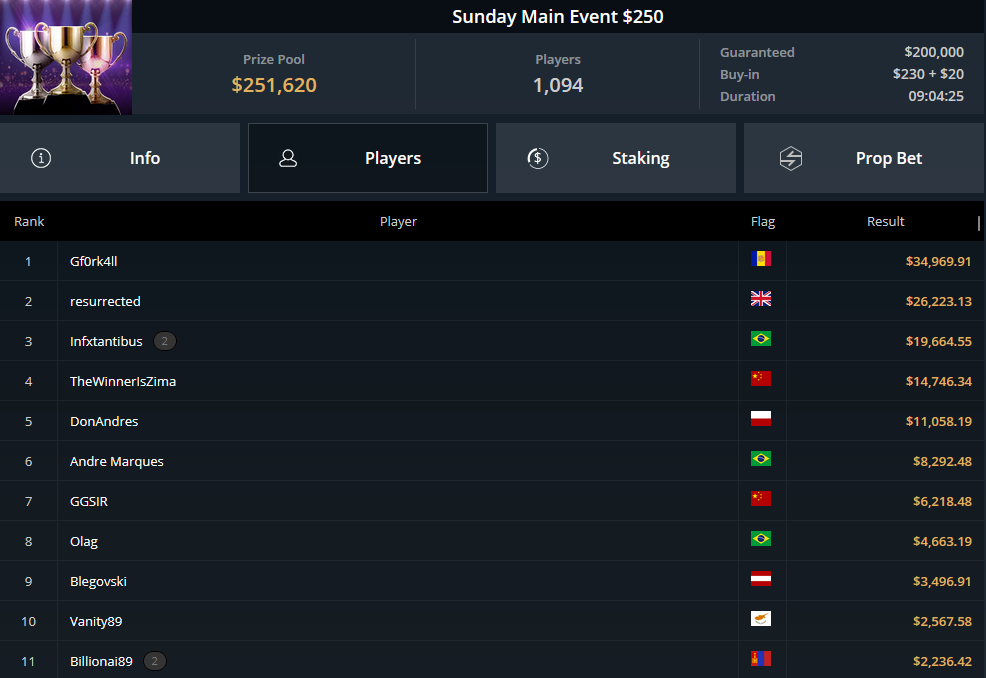986x678 pixels.
Task: Select player TheWinnerIsZima in the list
Action: pyautogui.click(x=123, y=381)
